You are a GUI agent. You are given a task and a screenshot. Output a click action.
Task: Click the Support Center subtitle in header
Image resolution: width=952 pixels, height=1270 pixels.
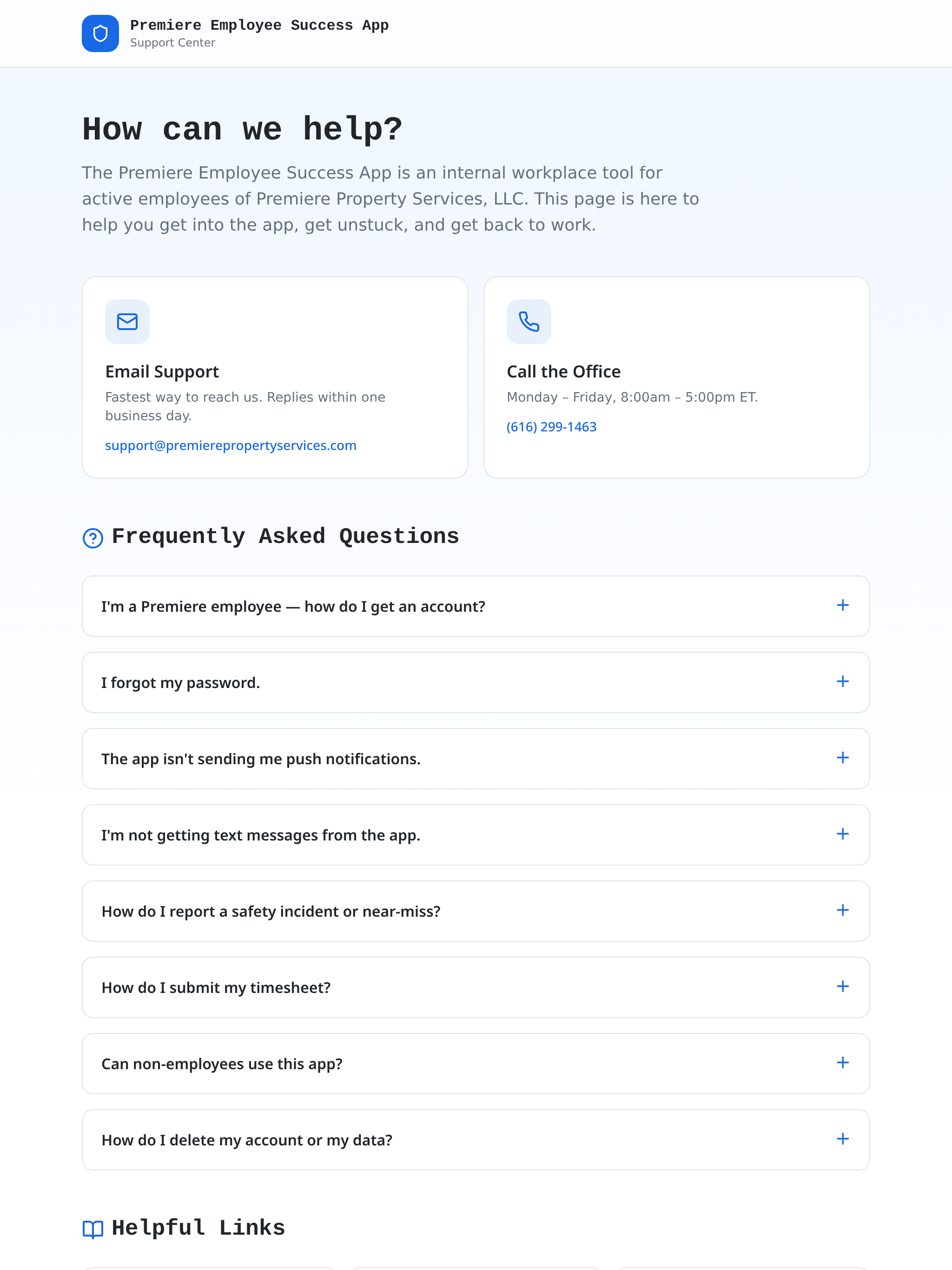(173, 42)
